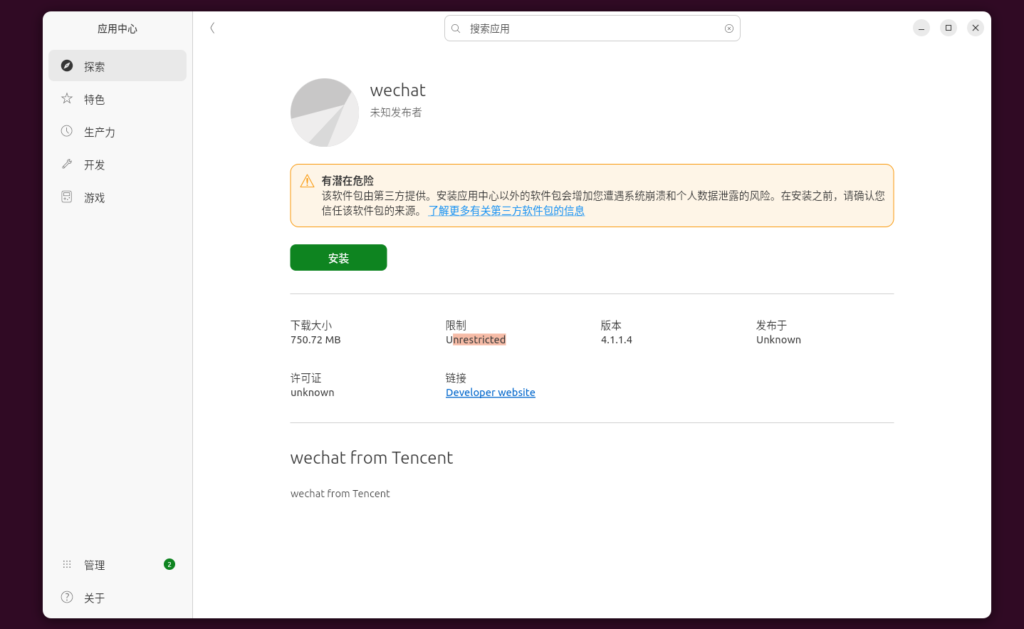Click the star icon beside 特色
This screenshot has height=629, width=1024.
click(67, 99)
